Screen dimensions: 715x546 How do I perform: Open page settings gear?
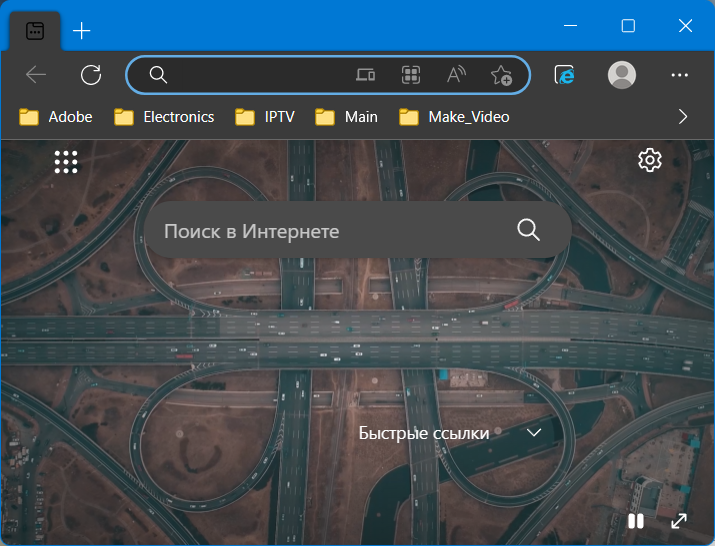click(650, 160)
